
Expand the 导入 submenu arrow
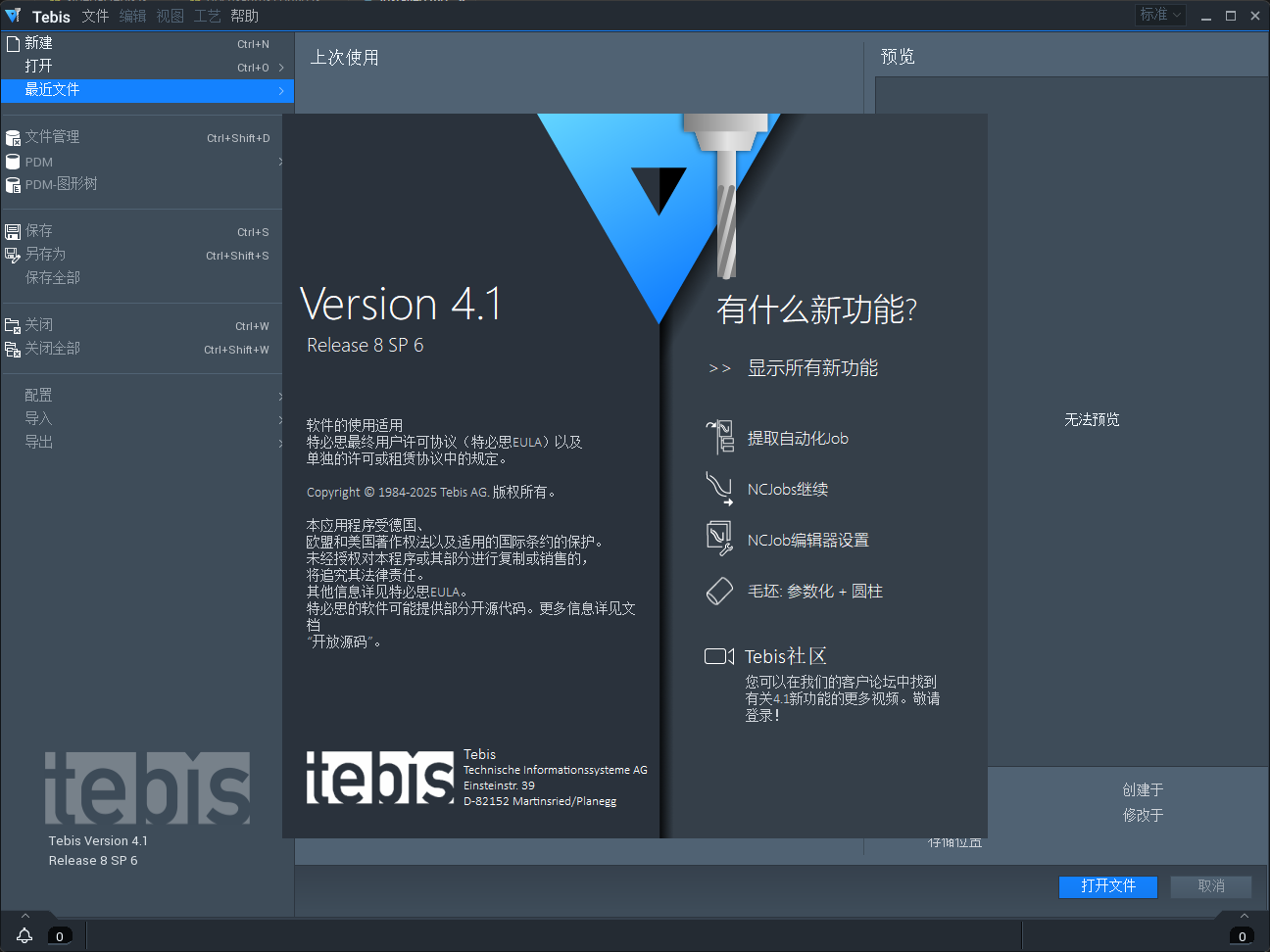pos(280,420)
